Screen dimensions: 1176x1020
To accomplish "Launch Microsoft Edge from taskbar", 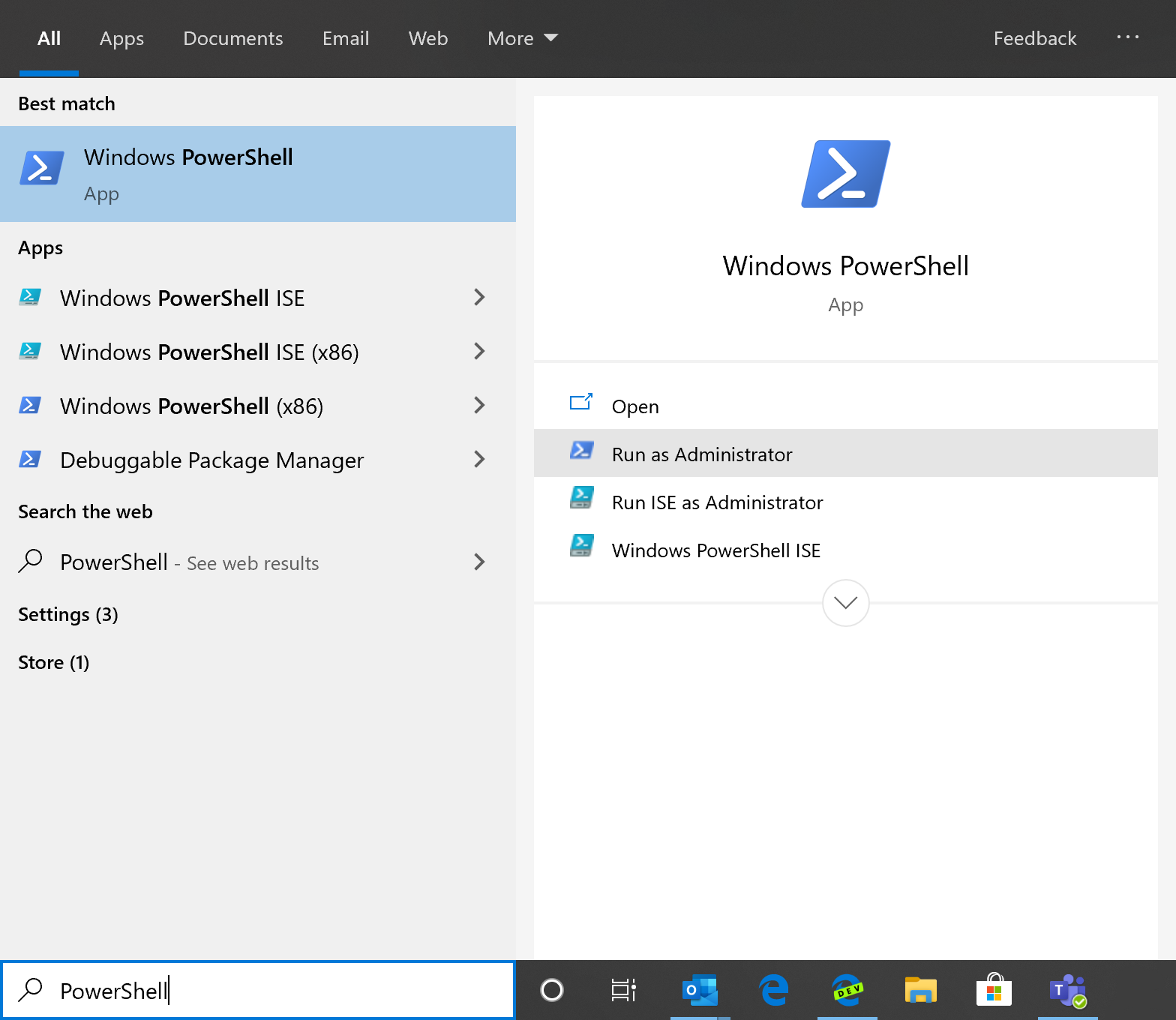I will coord(773,991).
